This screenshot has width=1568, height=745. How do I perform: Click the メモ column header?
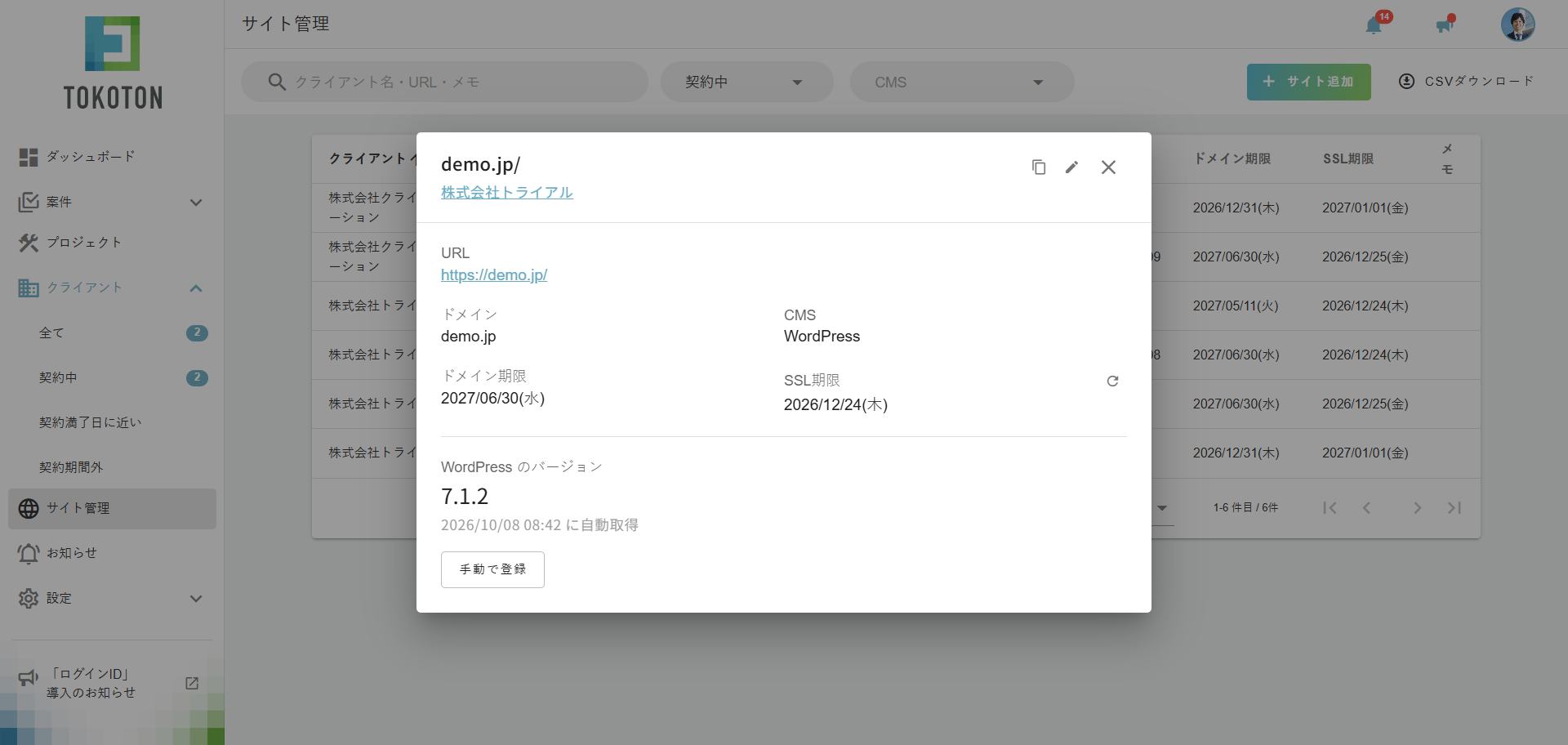click(1447, 158)
